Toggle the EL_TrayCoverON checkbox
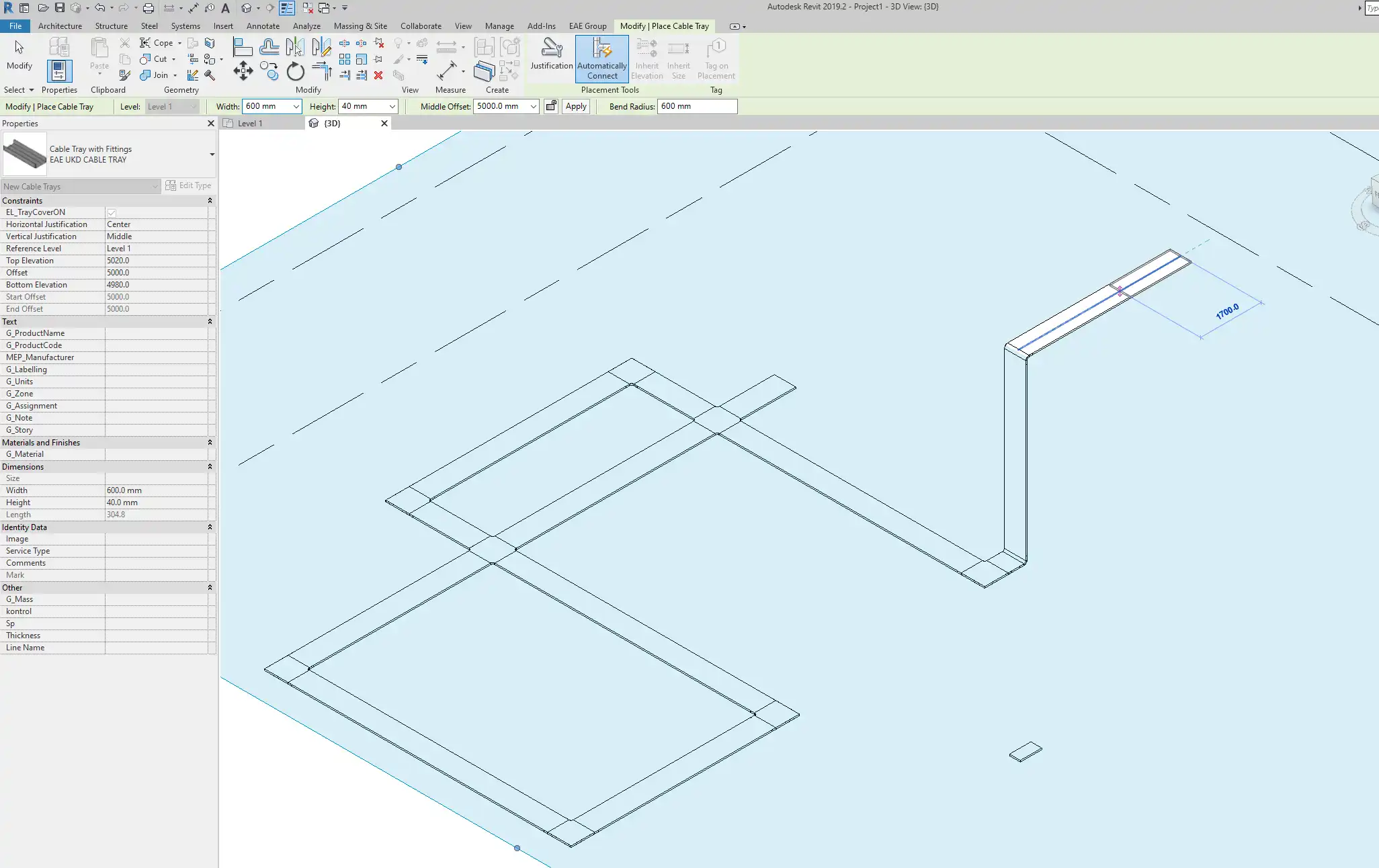1379x868 pixels. (112, 212)
